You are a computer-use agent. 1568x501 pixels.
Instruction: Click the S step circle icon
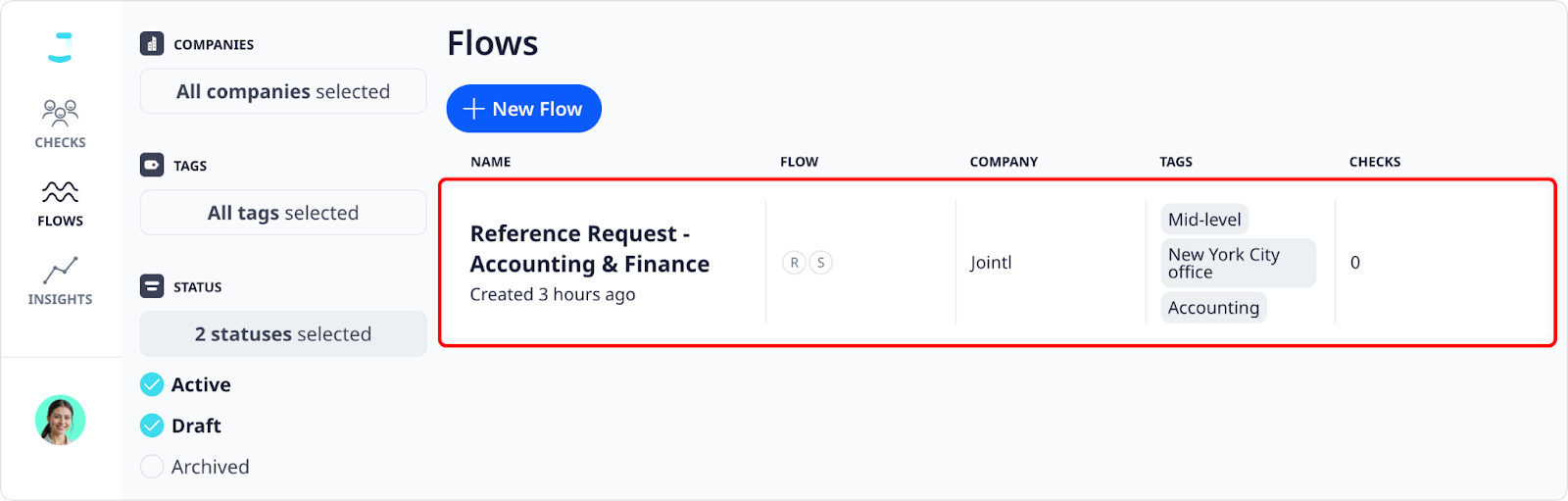(x=821, y=263)
